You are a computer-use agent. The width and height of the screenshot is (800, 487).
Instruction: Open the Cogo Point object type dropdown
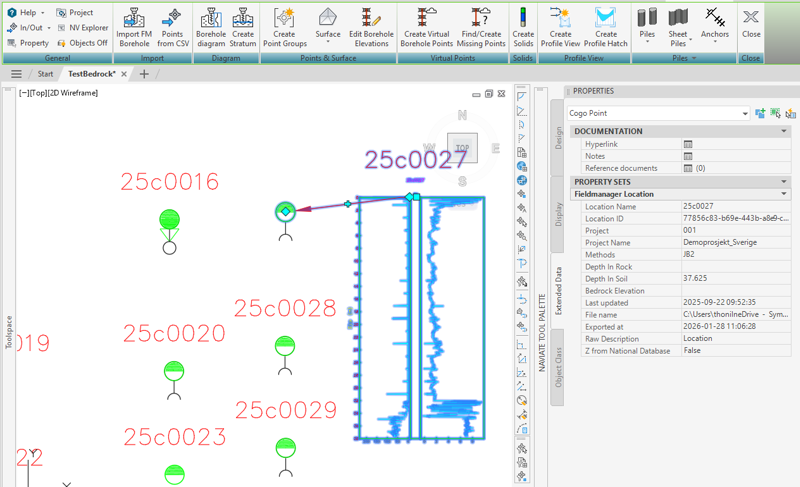pos(744,114)
